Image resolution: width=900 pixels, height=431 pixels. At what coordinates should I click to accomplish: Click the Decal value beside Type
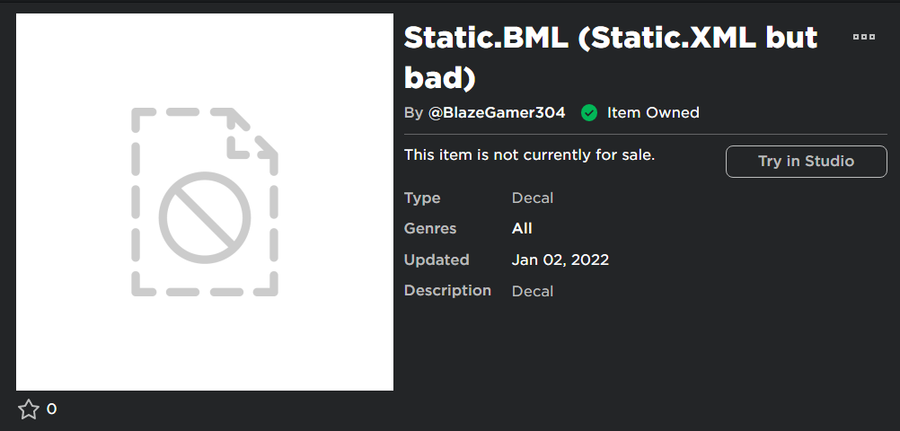pos(532,198)
